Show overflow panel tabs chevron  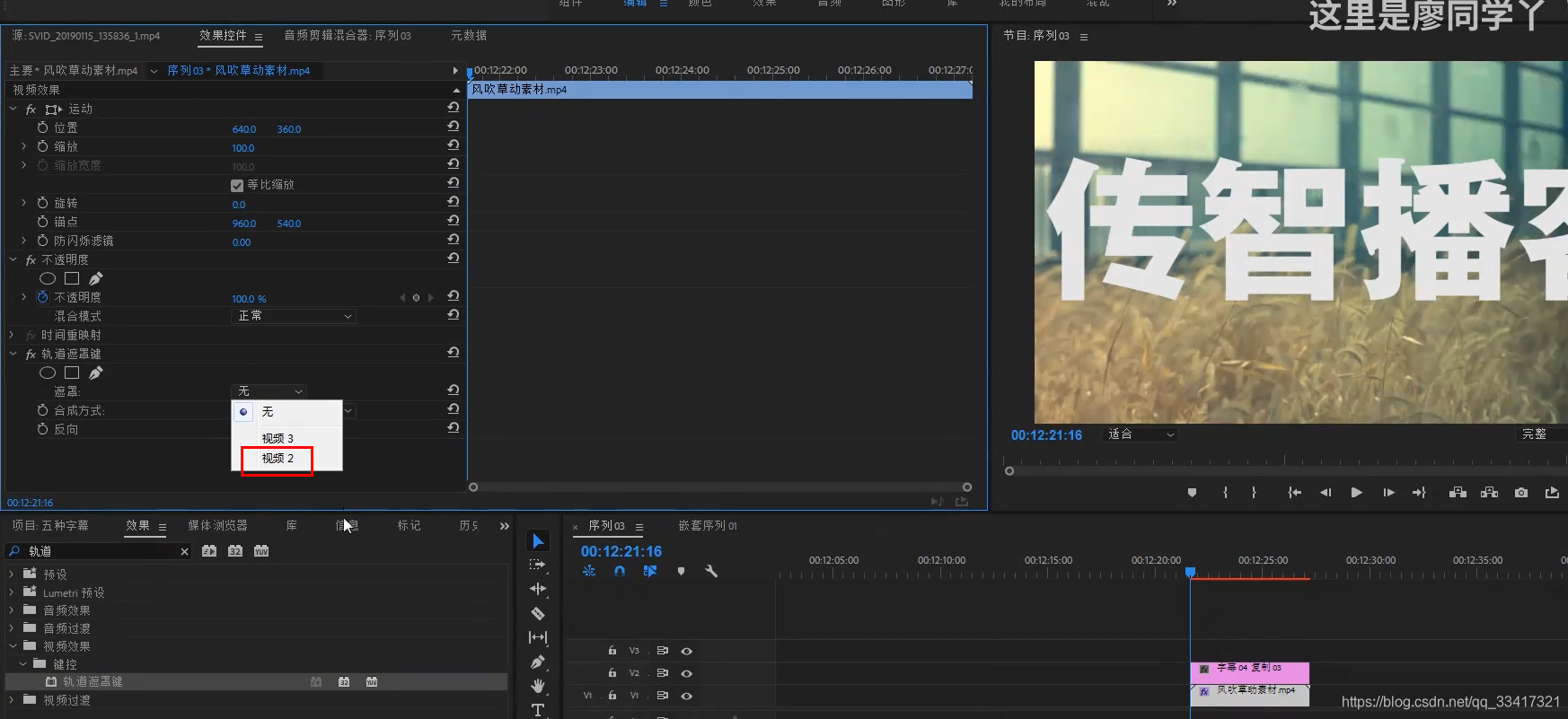click(505, 526)
